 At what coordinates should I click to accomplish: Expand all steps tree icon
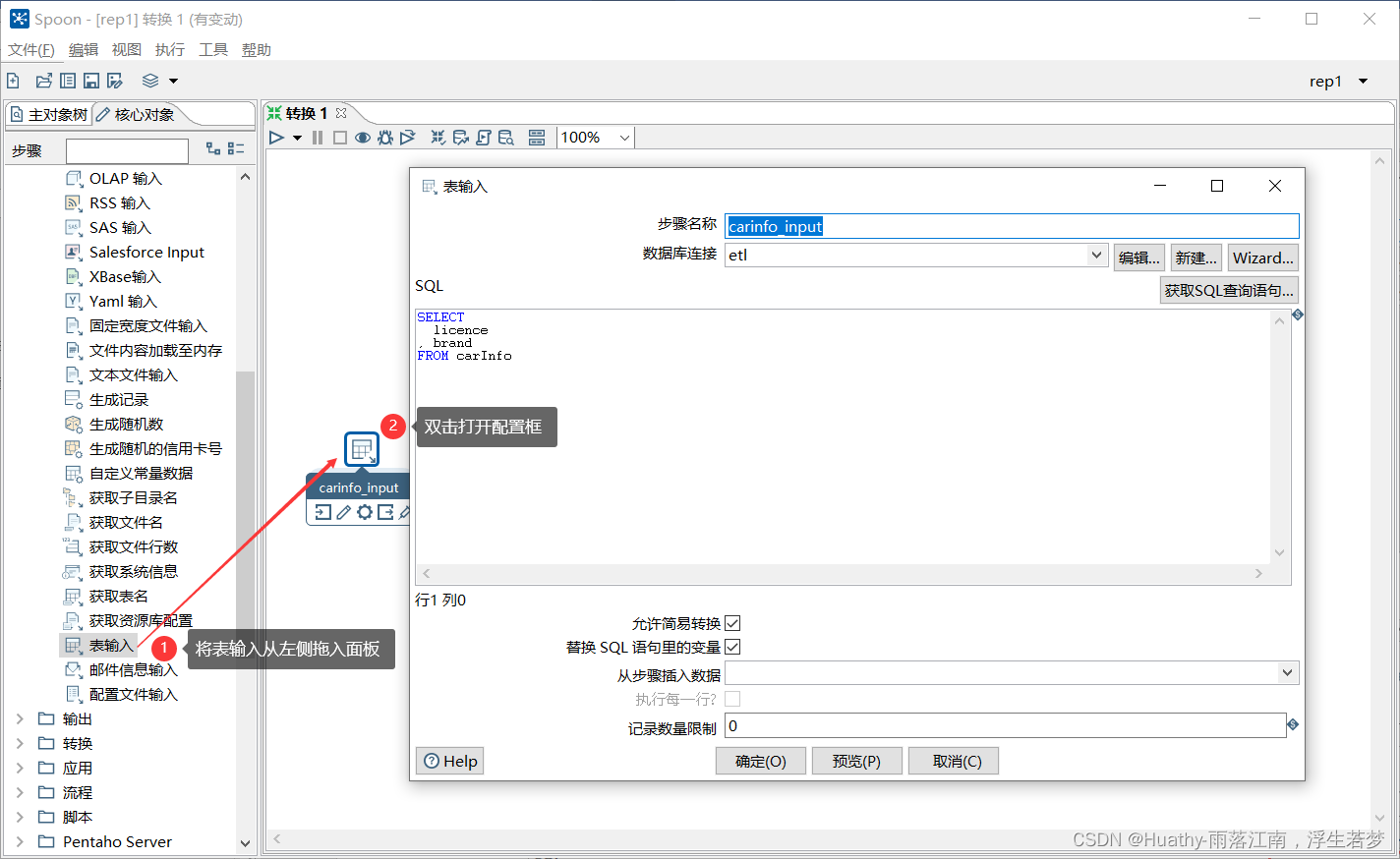(213, 148)
